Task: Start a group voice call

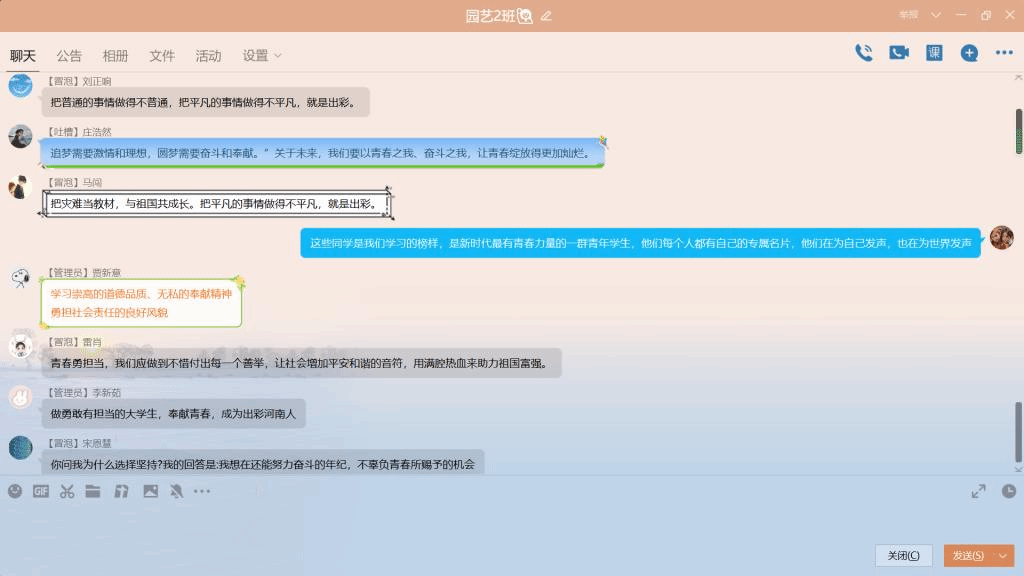Action: 864,54
